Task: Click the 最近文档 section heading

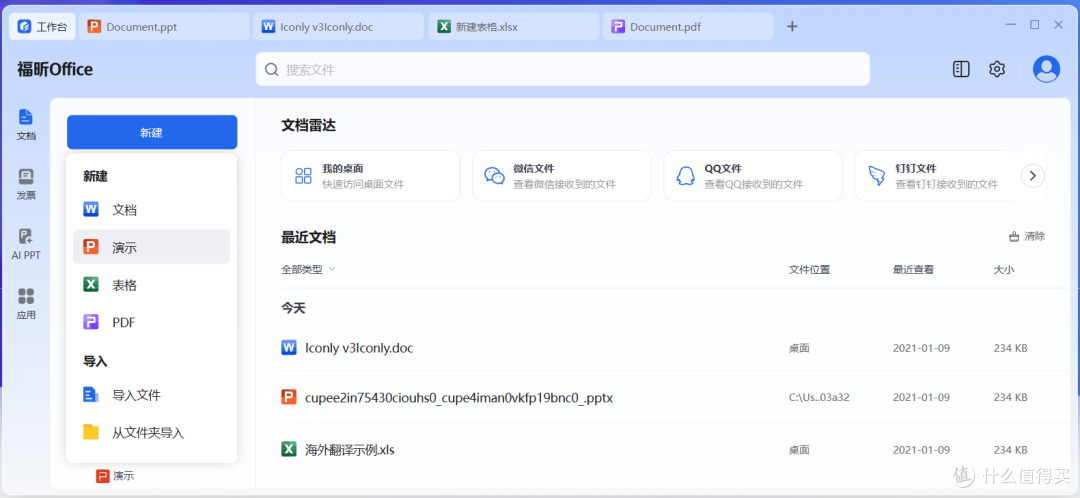Action: 309,238
